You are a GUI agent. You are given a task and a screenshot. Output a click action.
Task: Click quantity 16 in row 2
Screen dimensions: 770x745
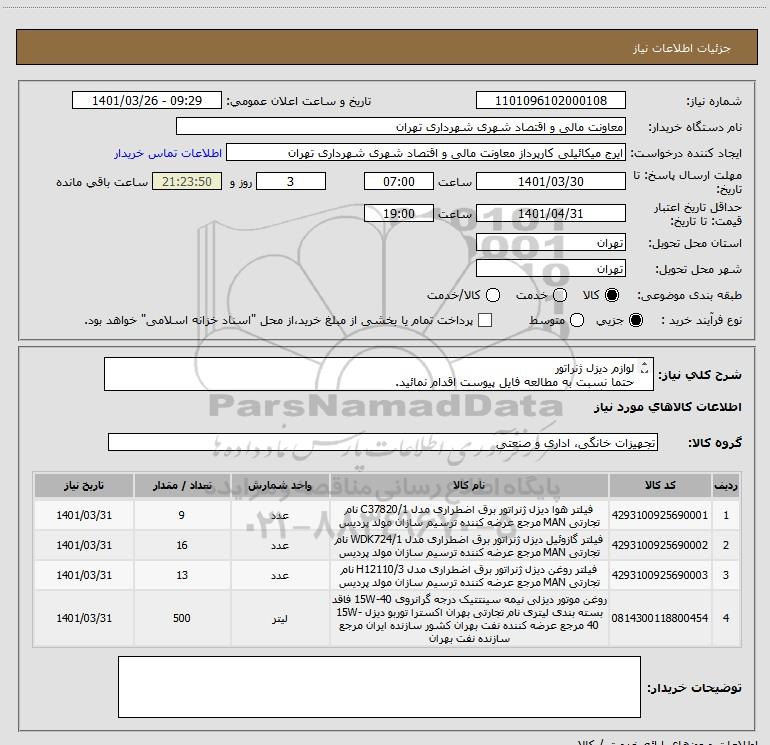pos(182,545)
